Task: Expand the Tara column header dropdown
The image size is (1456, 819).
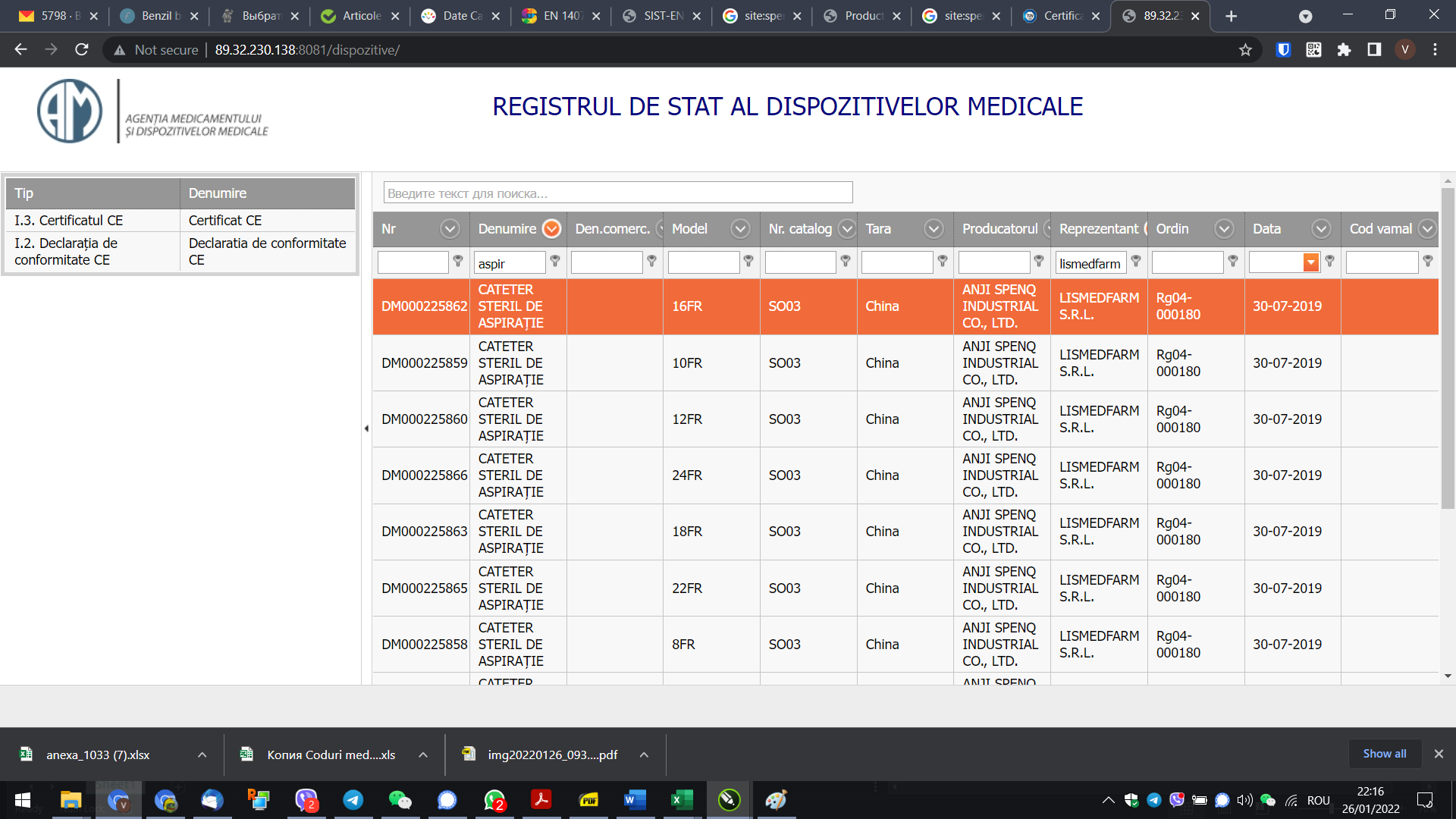Action: [x=934, y=229]
